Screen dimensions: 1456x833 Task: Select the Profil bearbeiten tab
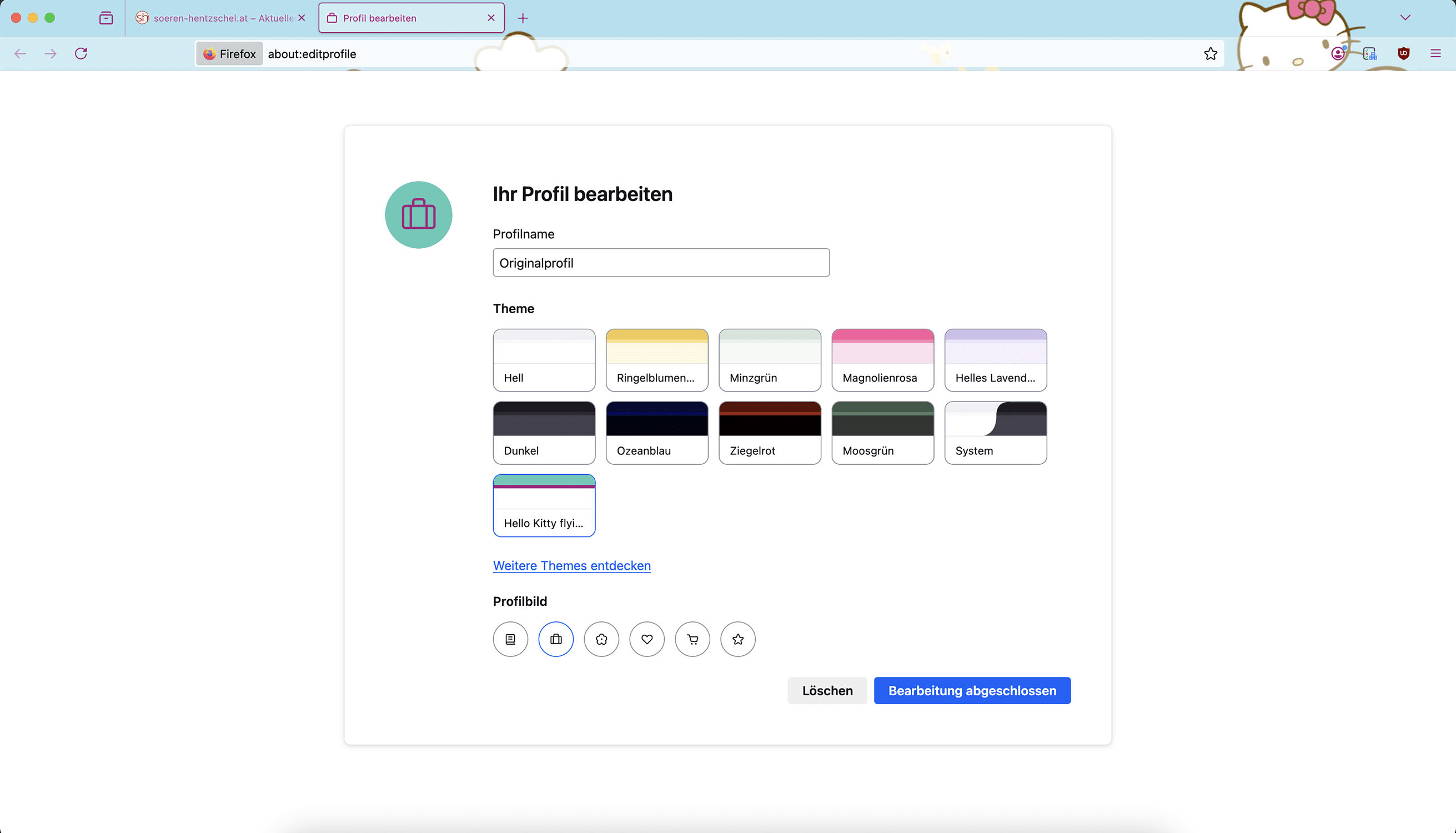click(411, 18)
